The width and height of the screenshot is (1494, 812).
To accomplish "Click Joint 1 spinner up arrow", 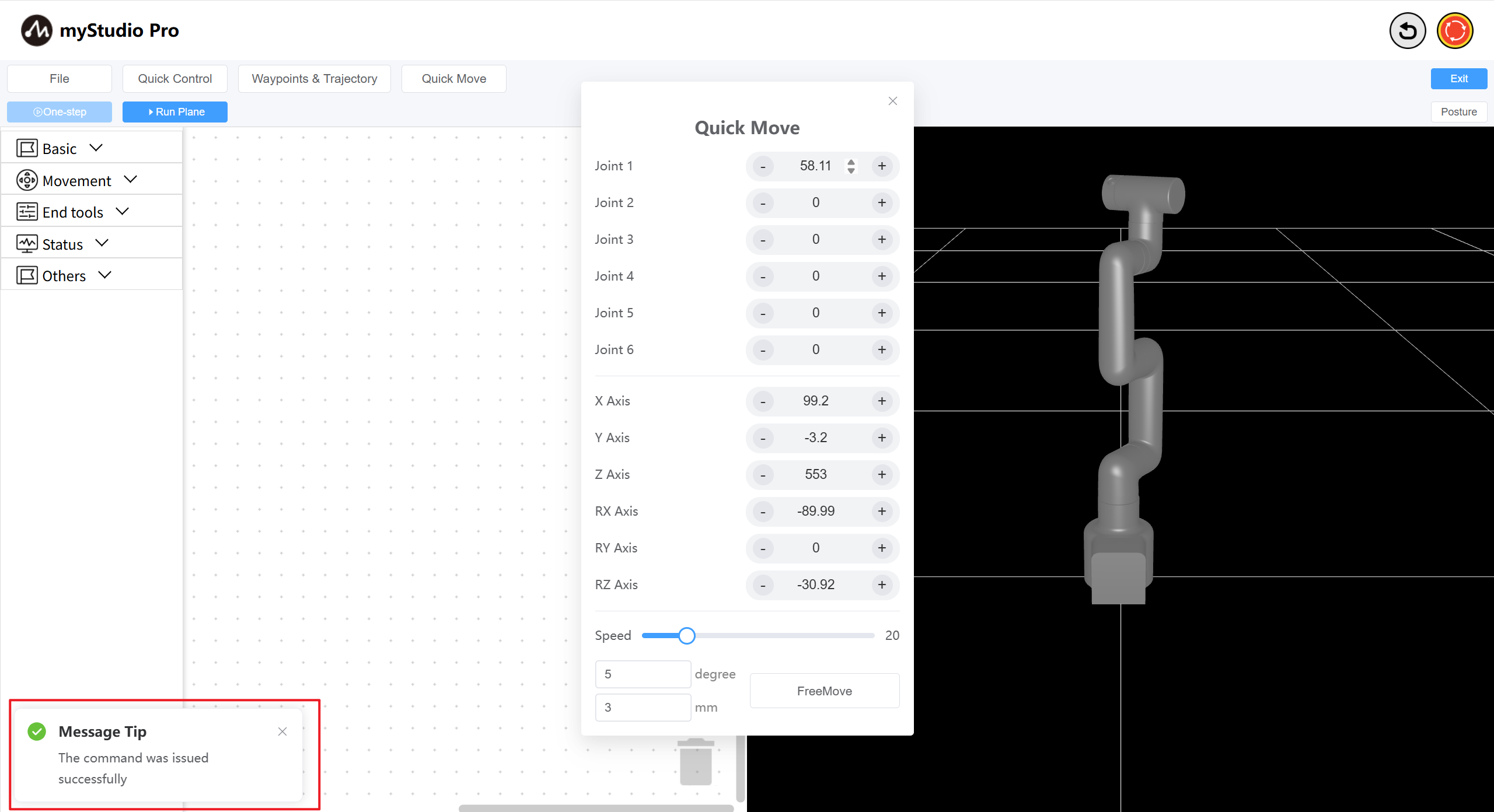I will pyautogui.click(x=851, y=162).
